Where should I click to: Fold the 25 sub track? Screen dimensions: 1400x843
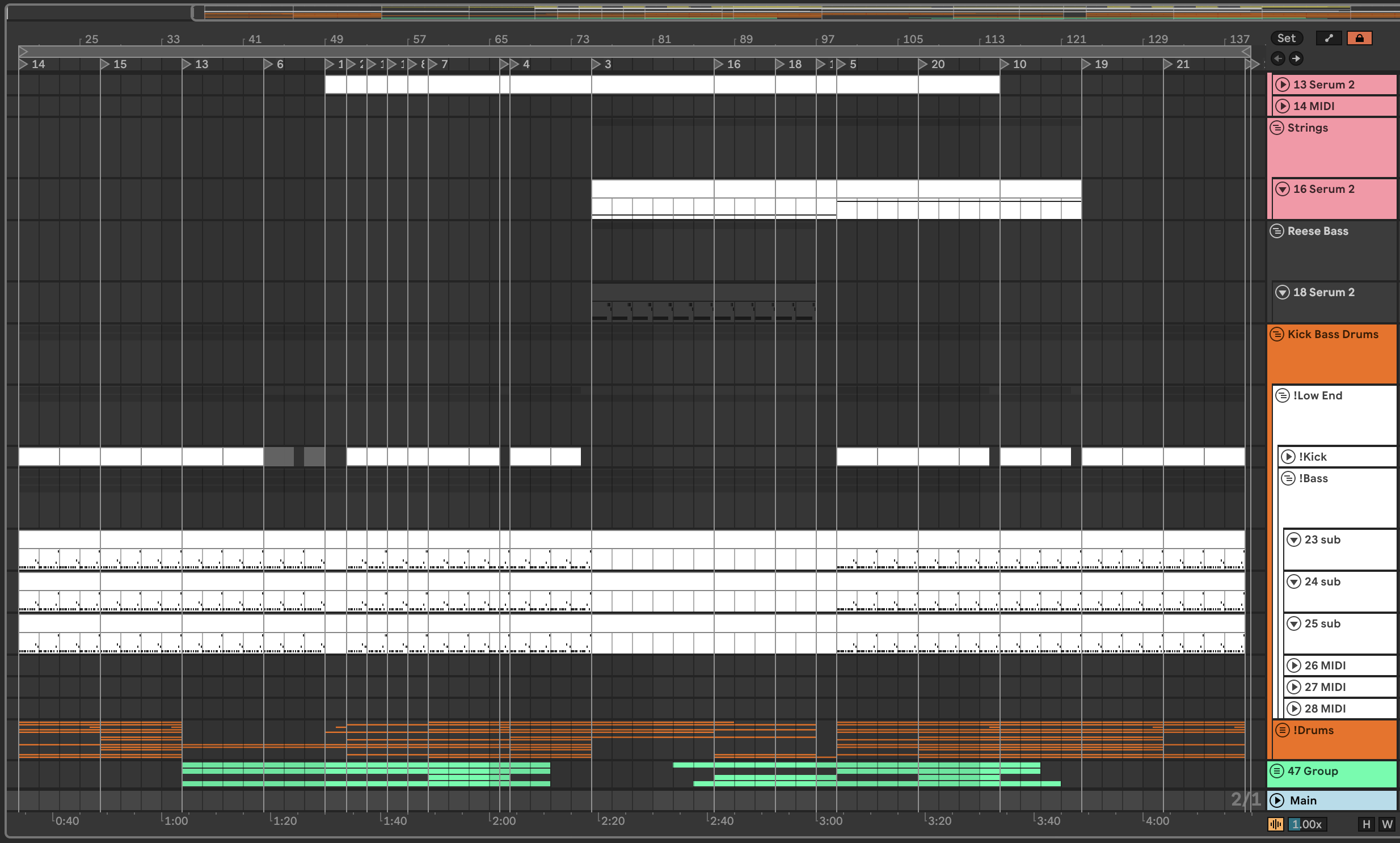click(1294, 624)
